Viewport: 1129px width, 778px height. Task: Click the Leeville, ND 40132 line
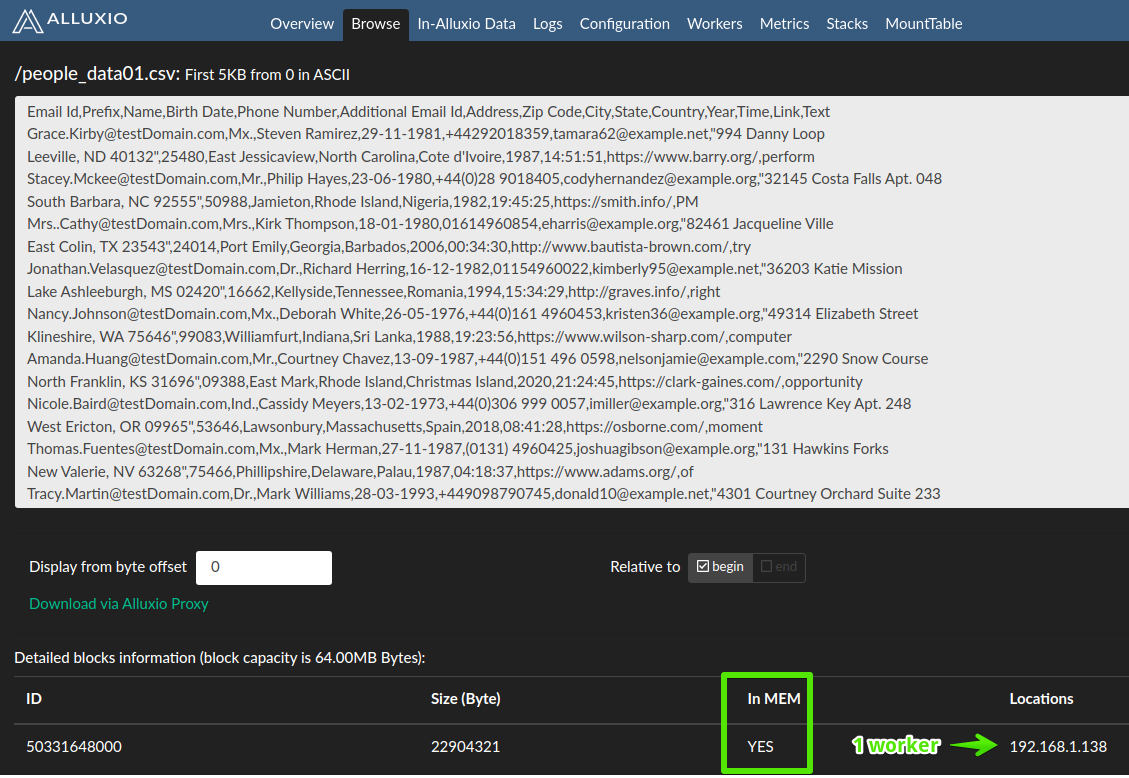click(x=420, y=157)
